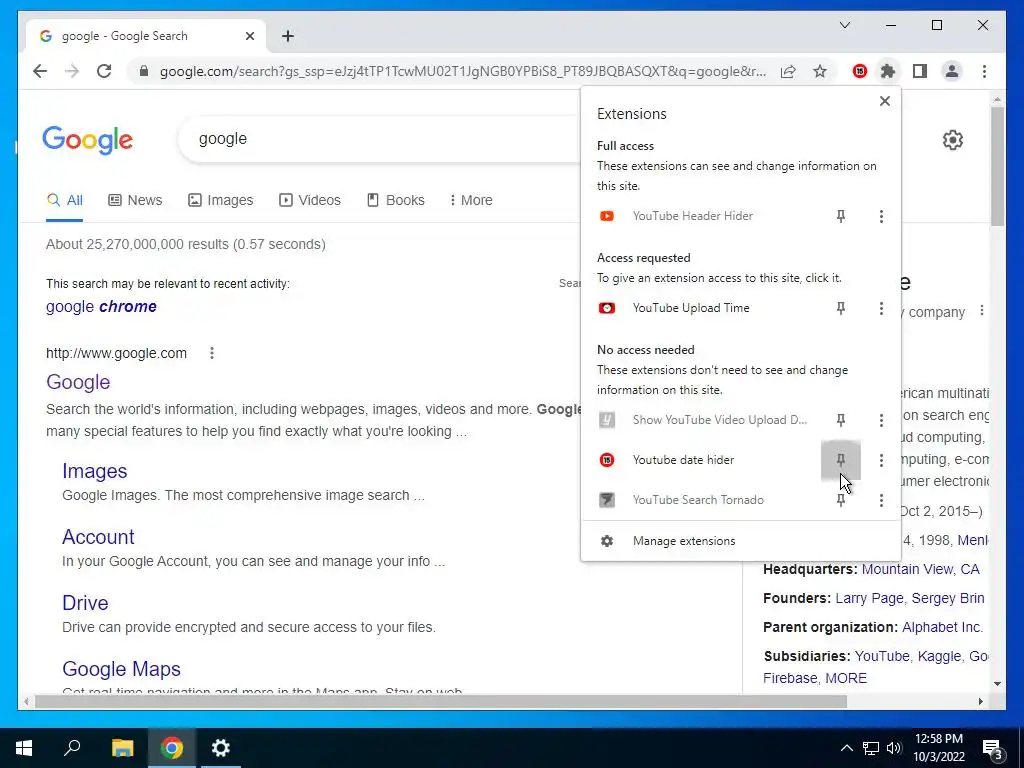Viewport: 1024px width, 768px height.
Task: Open the Windows Start menu
Action: (24, 748)
